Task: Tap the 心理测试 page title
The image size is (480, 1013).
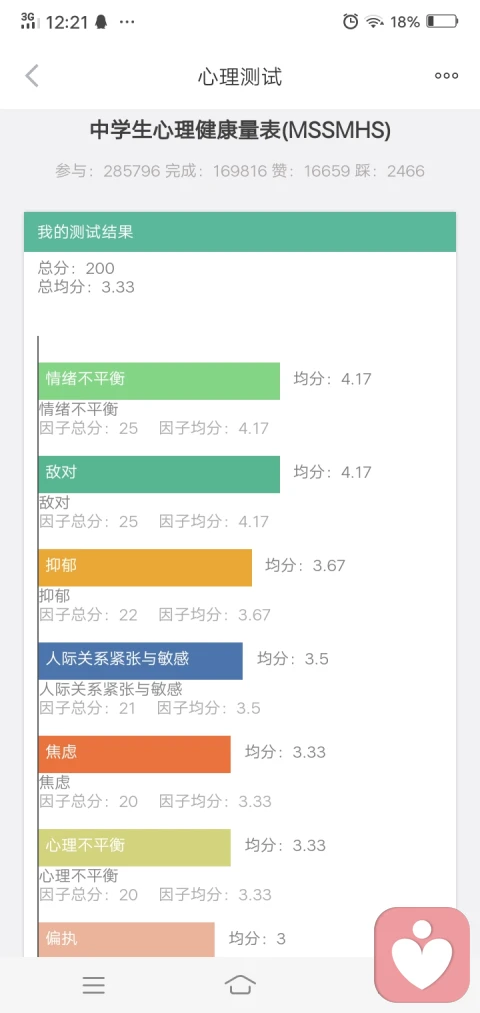Action: tap(240, 77)
